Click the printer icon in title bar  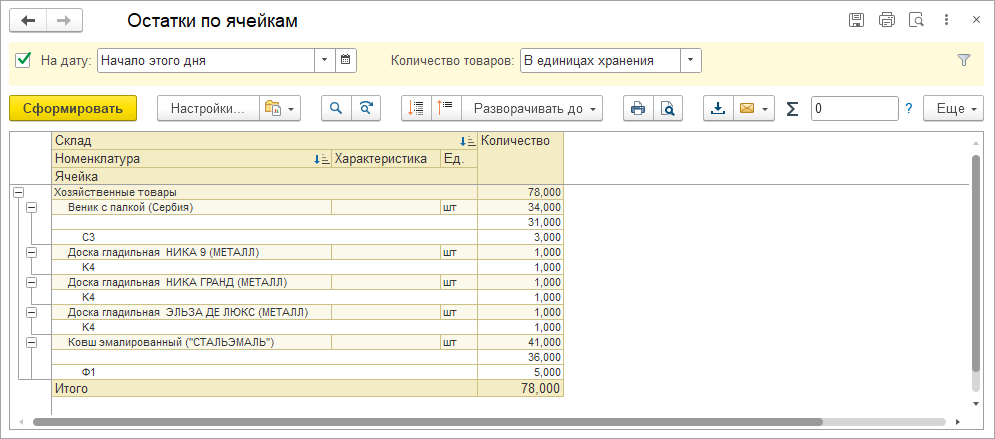point(886,20)
